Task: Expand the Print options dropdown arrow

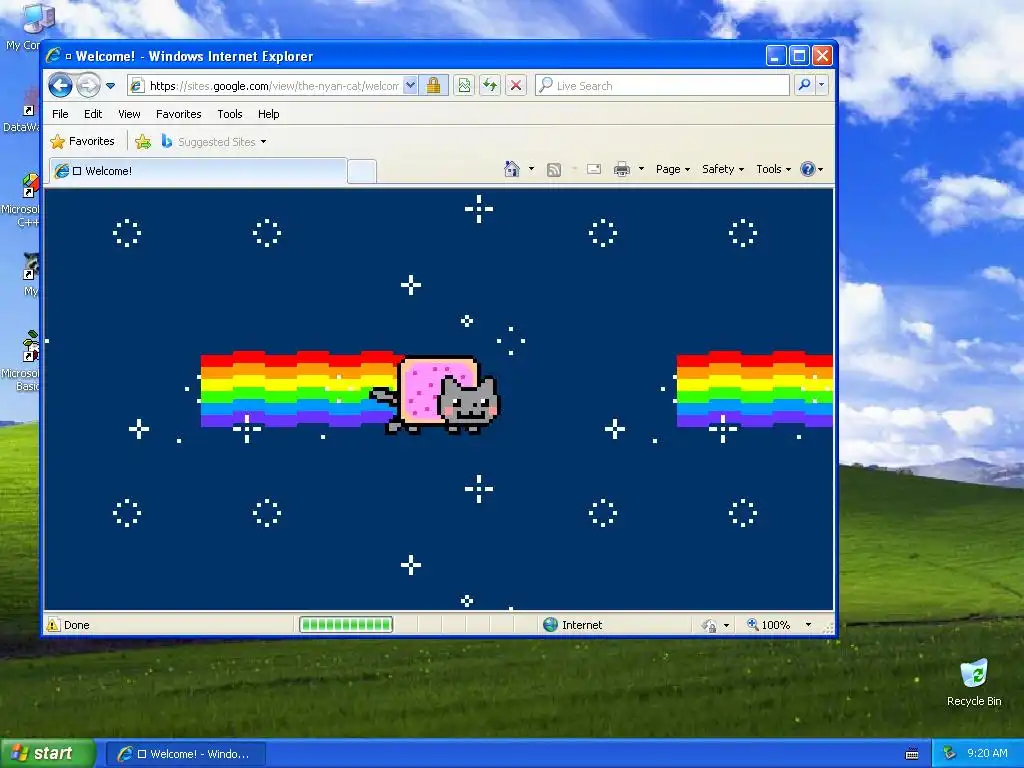Action: pos(641,169)
